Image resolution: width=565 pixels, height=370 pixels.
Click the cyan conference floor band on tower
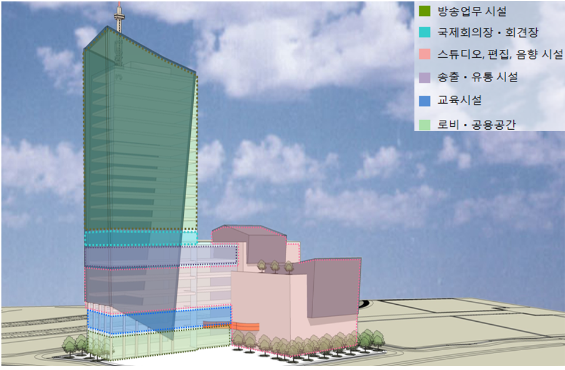(x=141, y=238)
